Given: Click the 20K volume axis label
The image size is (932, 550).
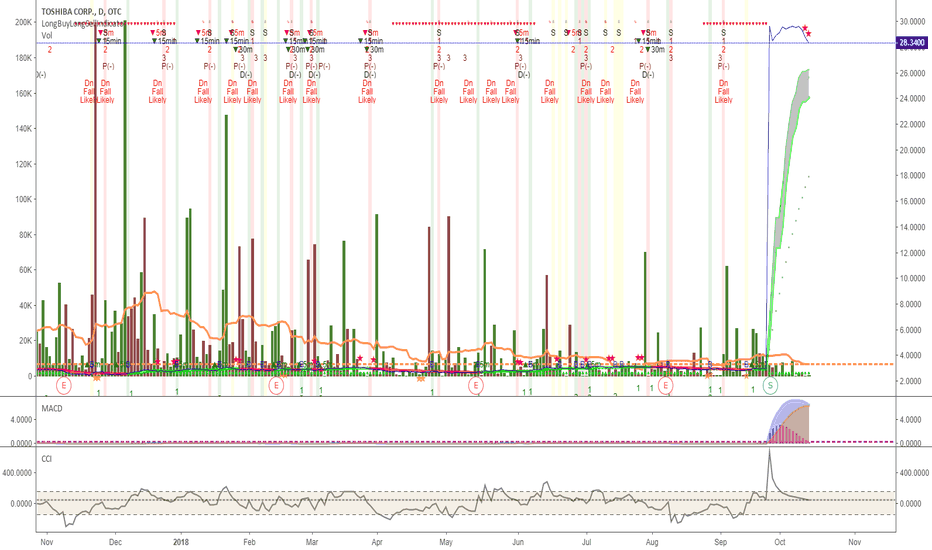Looking at the screenshot, I should 25,341.
